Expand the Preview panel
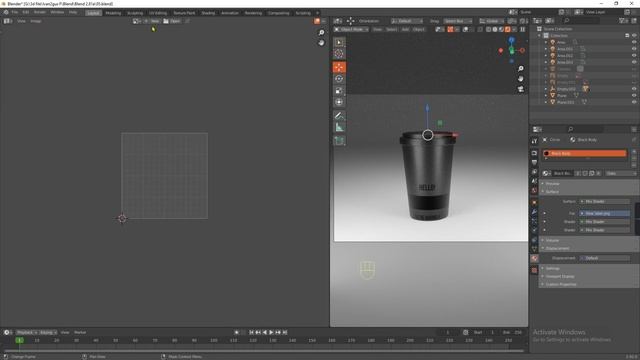The width and height of the screenshot is (640, 360). [553, 184]
